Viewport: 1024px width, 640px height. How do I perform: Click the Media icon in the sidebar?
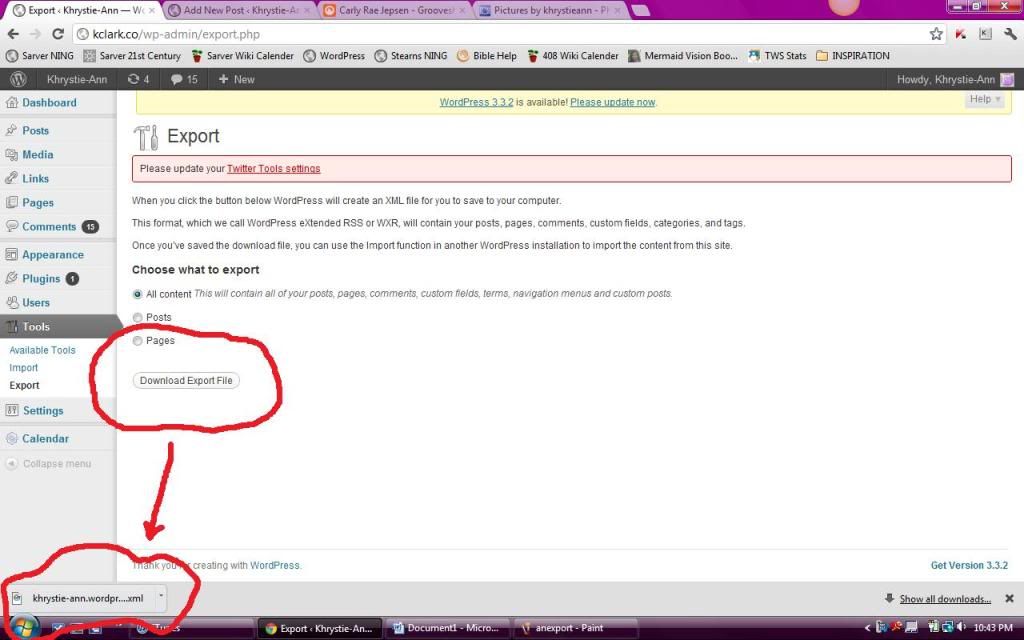point(12,155)
